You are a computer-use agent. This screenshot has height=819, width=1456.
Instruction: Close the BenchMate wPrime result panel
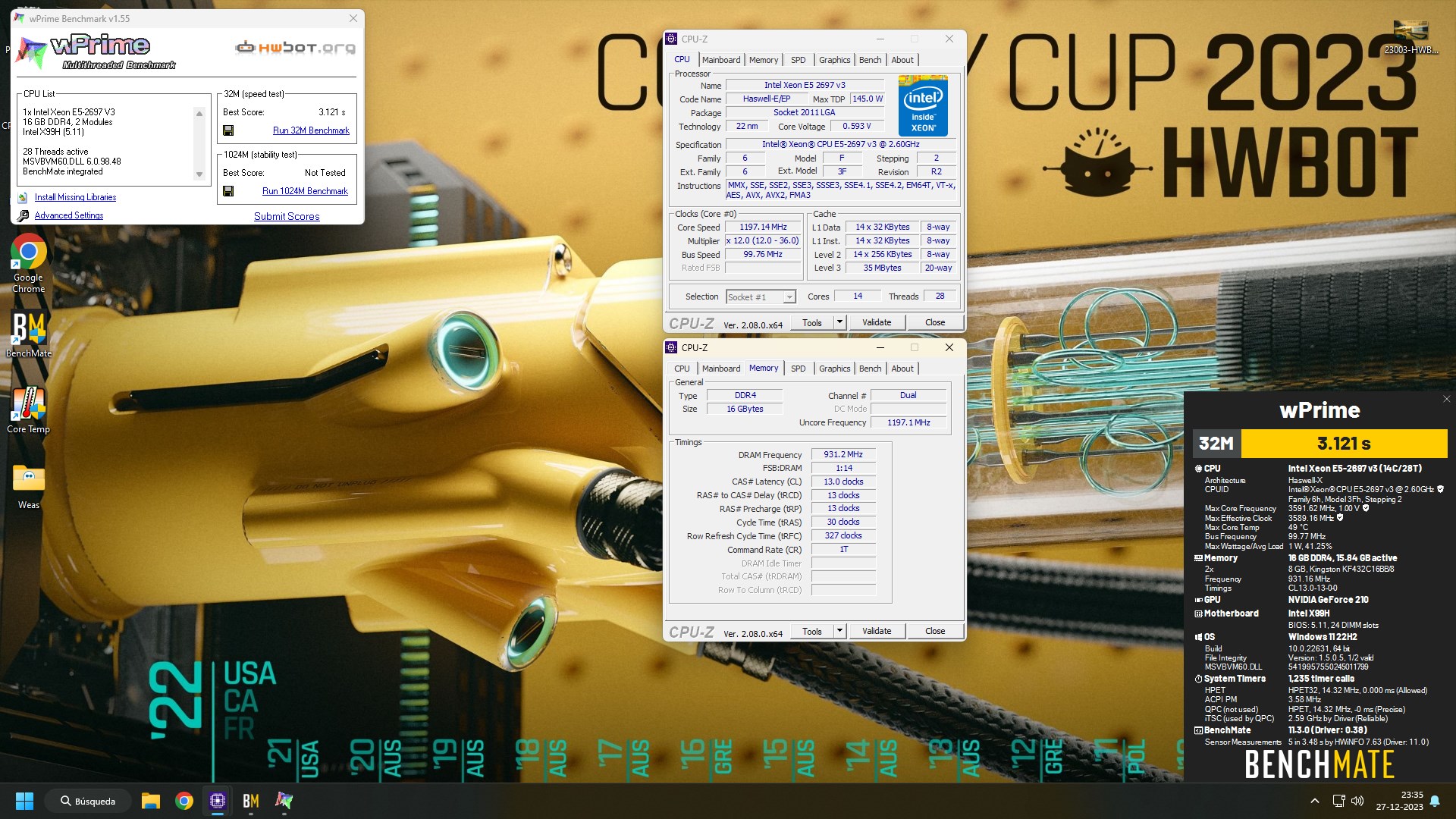1446,399
